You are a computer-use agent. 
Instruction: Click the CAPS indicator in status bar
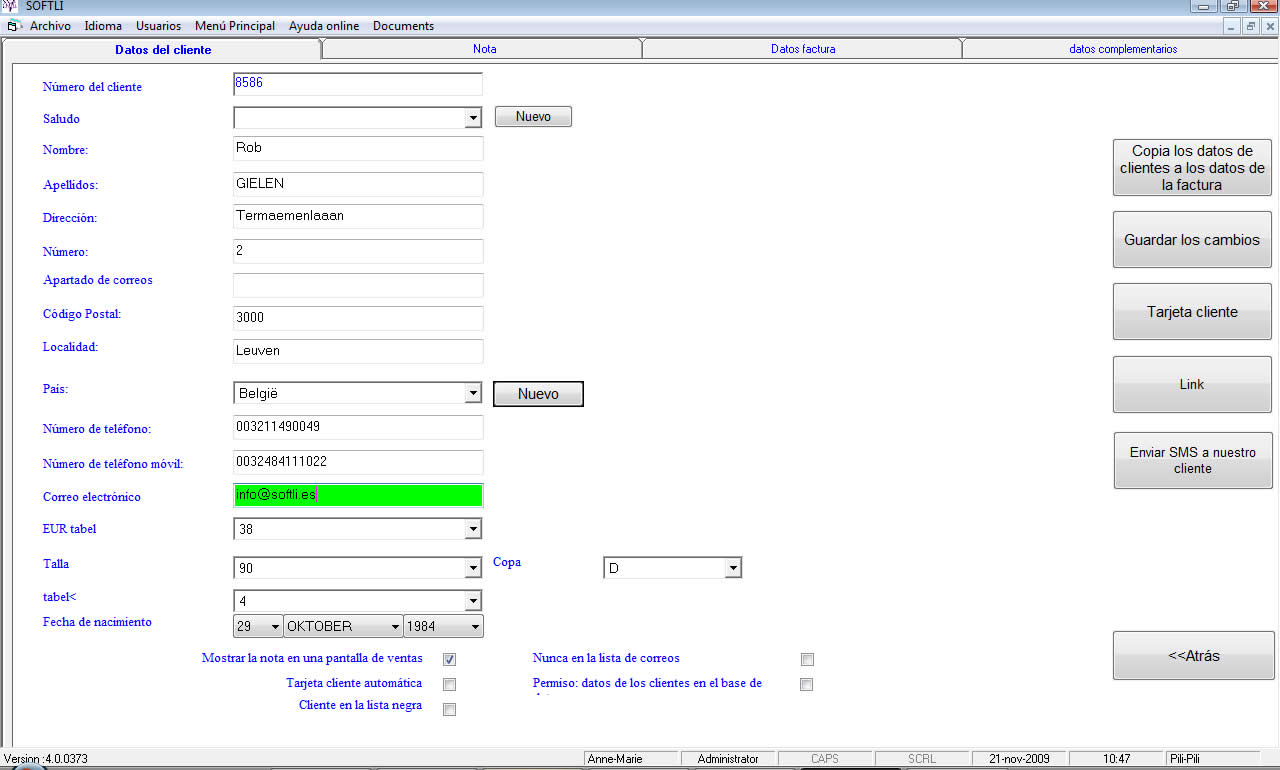[825, 759]
